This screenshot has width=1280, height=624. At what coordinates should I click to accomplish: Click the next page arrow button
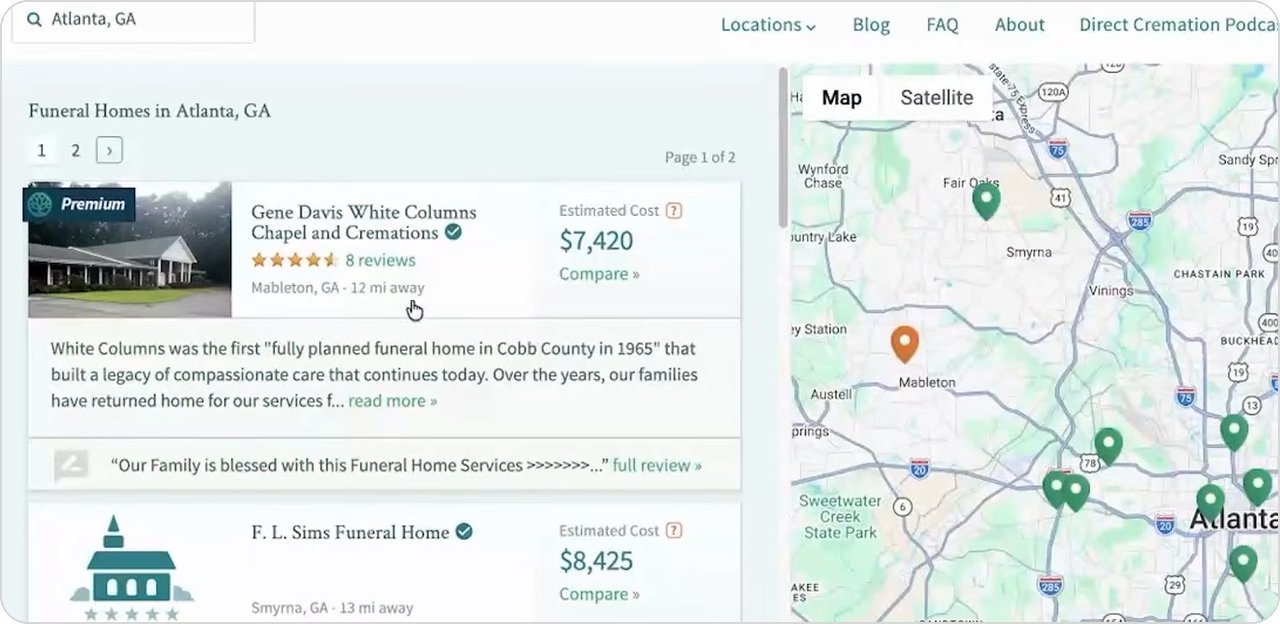pyautogui.click(x=109, y=150)
